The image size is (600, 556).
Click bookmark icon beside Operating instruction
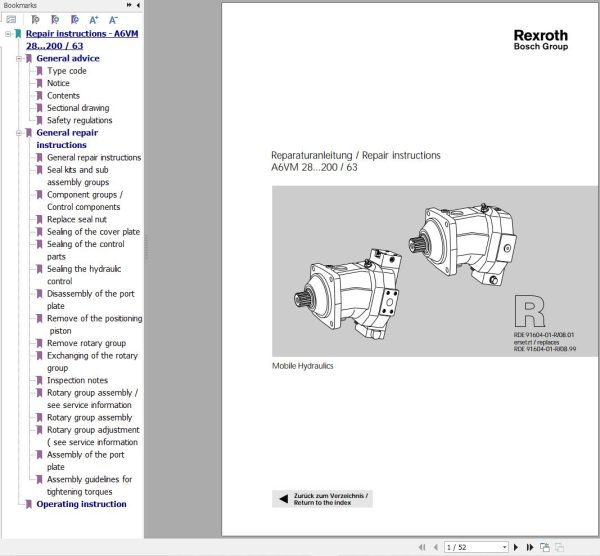(x=29, y=504)
